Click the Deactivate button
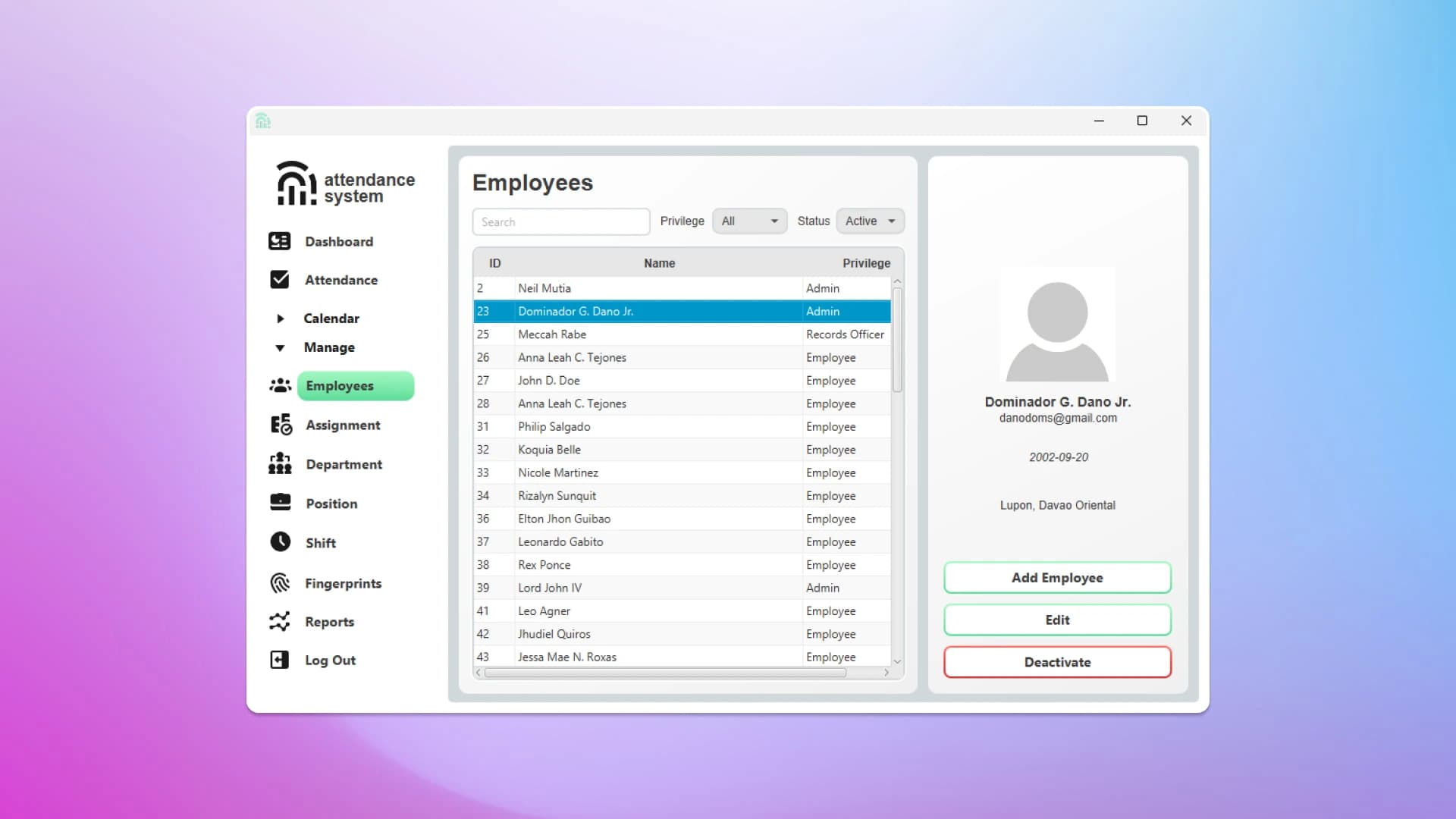 (x=1057, y=662)
